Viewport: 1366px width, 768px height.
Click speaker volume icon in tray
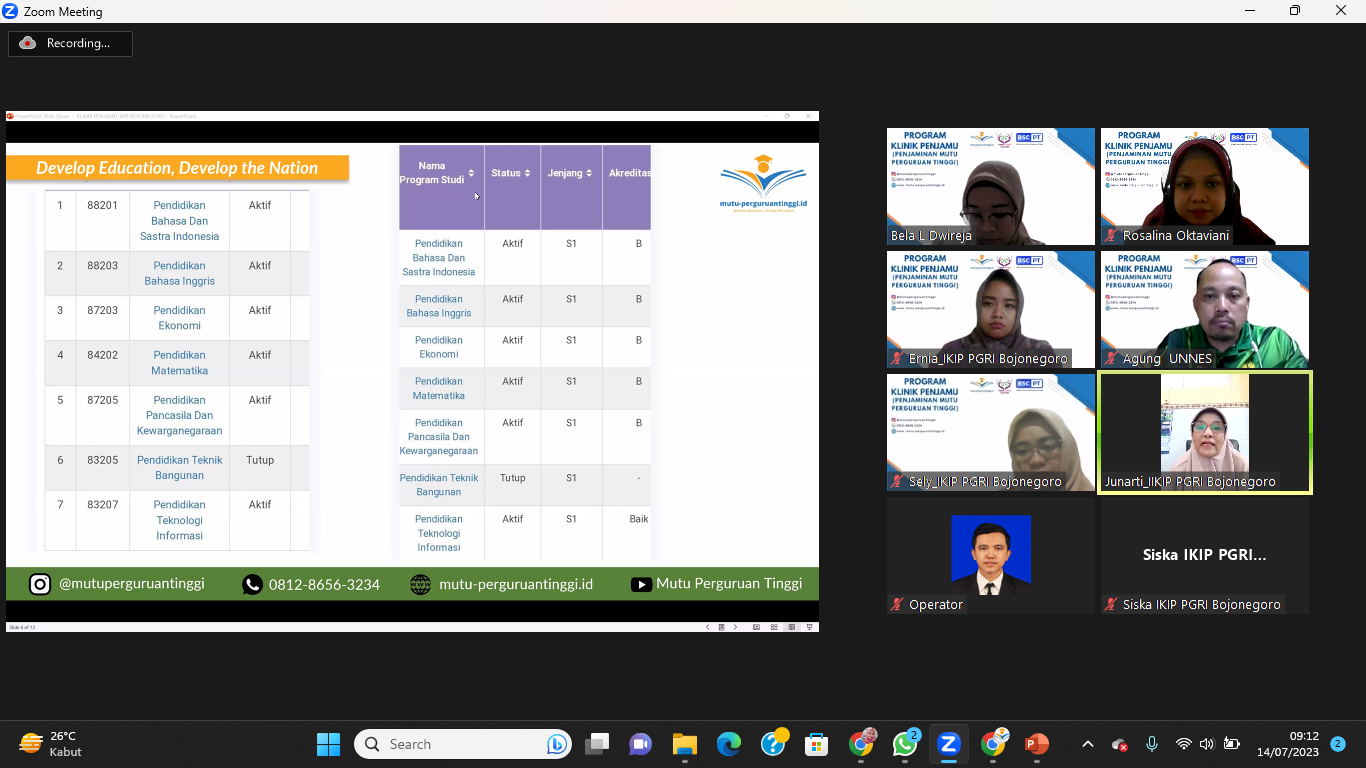coord(1207,744)
